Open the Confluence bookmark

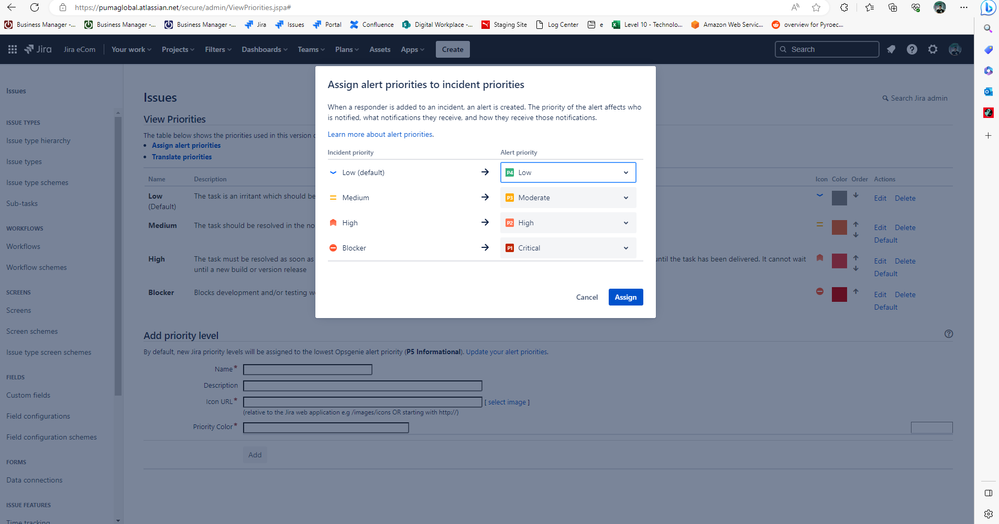(371, 25)
